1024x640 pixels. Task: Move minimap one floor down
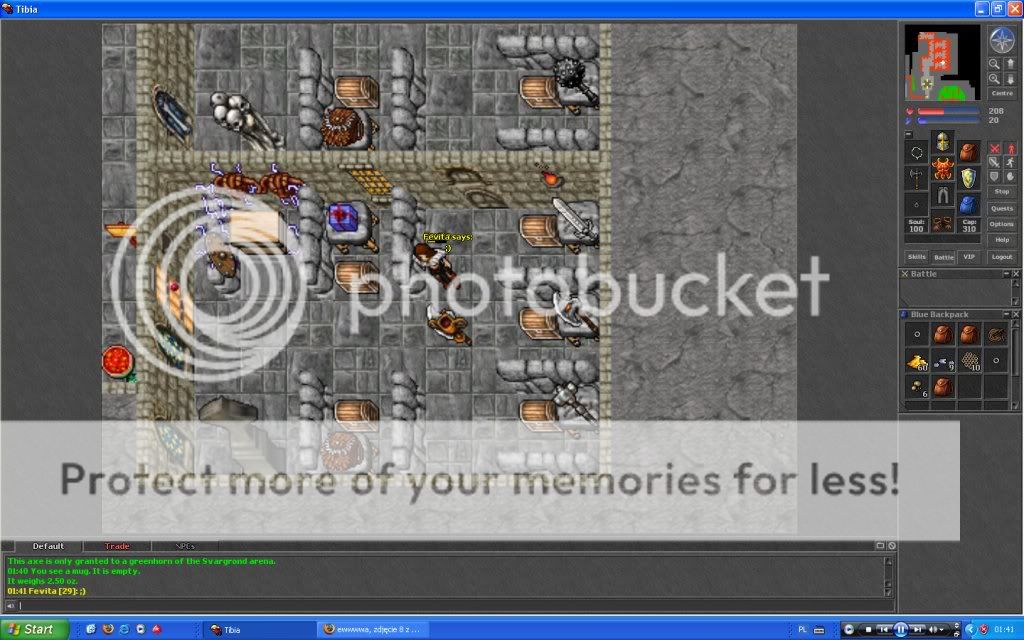(x=1010, y=79)
